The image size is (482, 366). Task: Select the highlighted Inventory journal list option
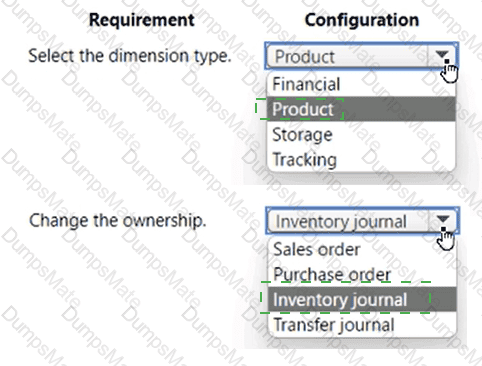pyautogui.click(x=362, y=299)
